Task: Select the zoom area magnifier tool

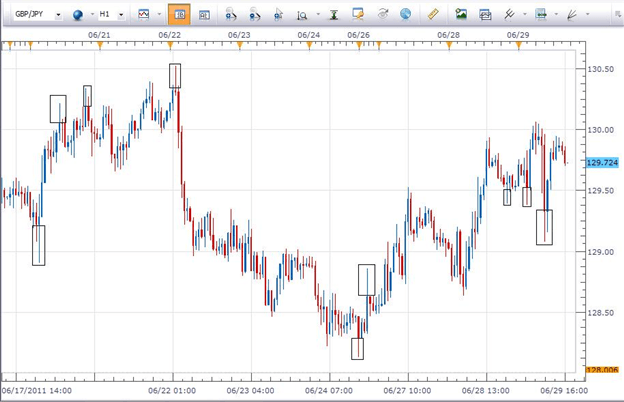Action: 302,15
